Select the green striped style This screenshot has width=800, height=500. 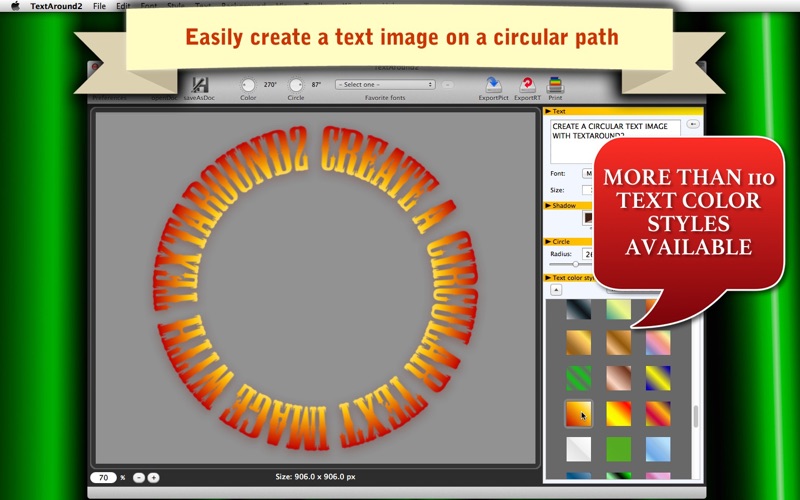(579, 378)
